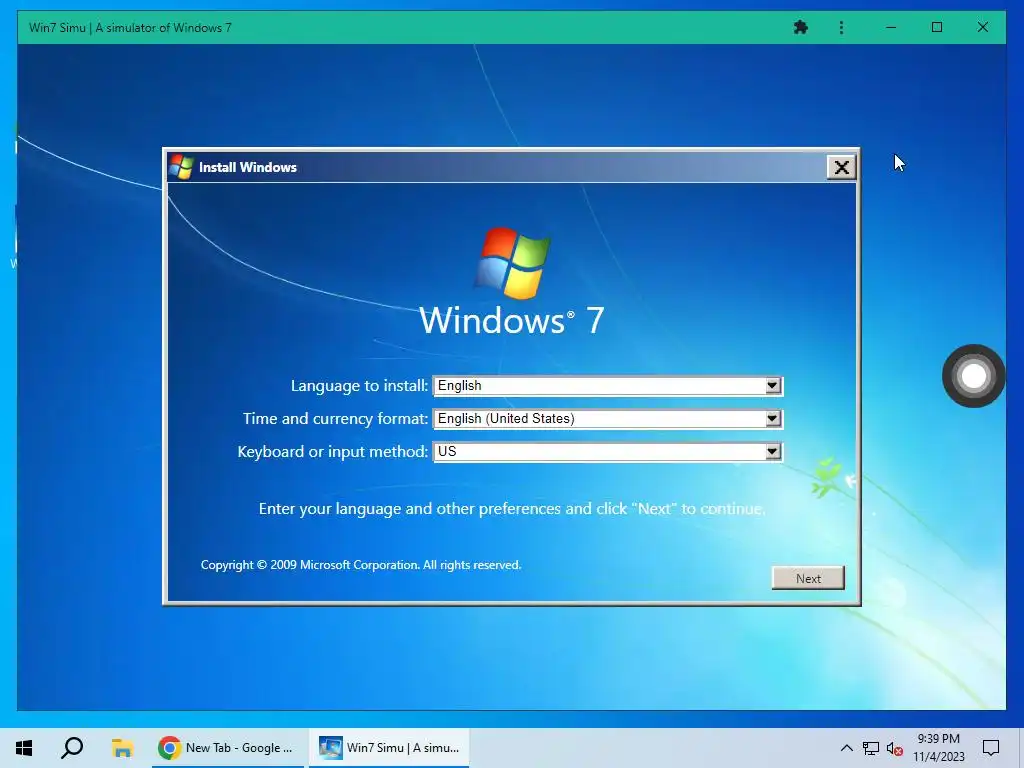The width and height of the screenshot is (1024, 768).
Task: Click the copyright Microsoft Corporation text
Action: point(360,565)
